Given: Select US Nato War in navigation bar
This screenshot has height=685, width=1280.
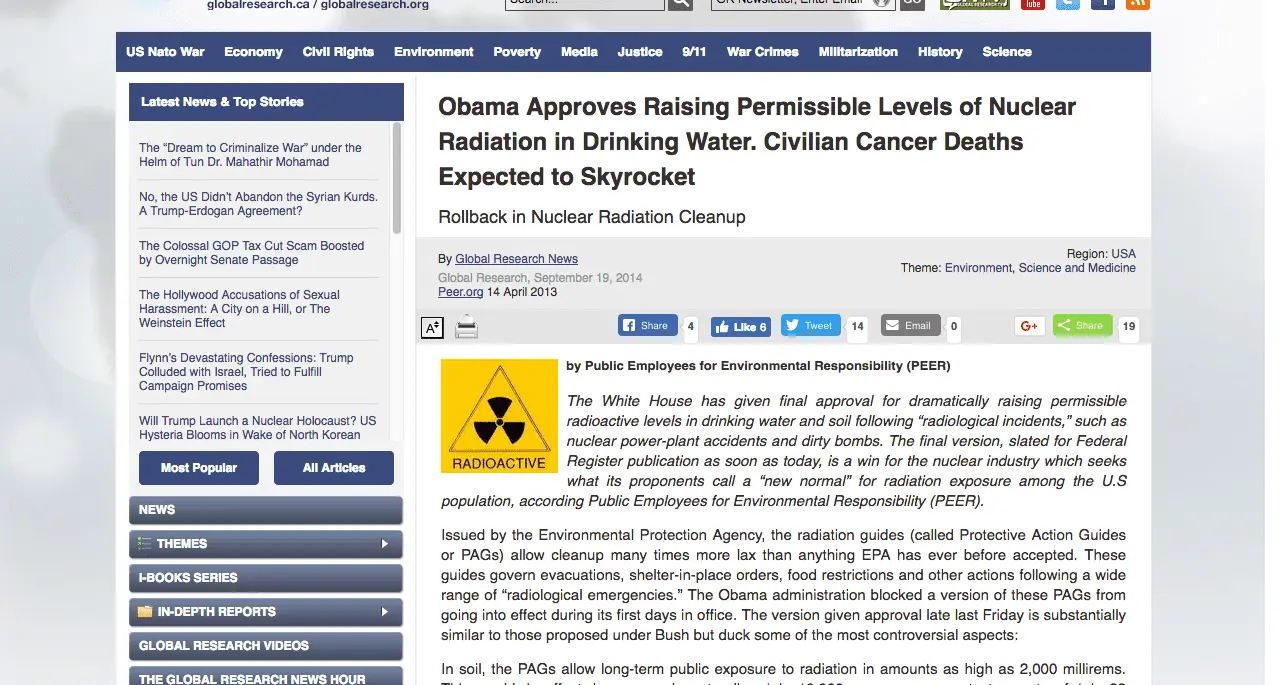Looking at the screenshot, I should pos(165,52).
